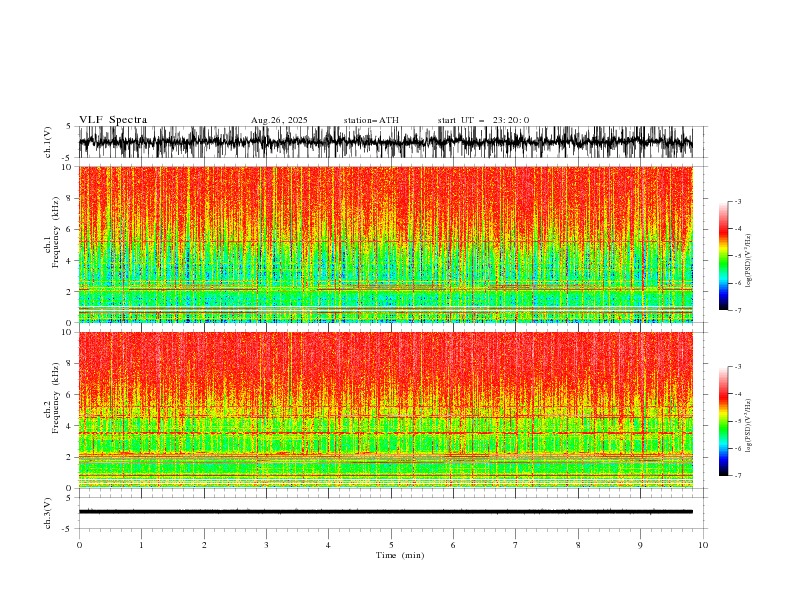Click the 'VLF Spectra' title text
The width and height of the screenshot is (792, 612).
point(113,120)
